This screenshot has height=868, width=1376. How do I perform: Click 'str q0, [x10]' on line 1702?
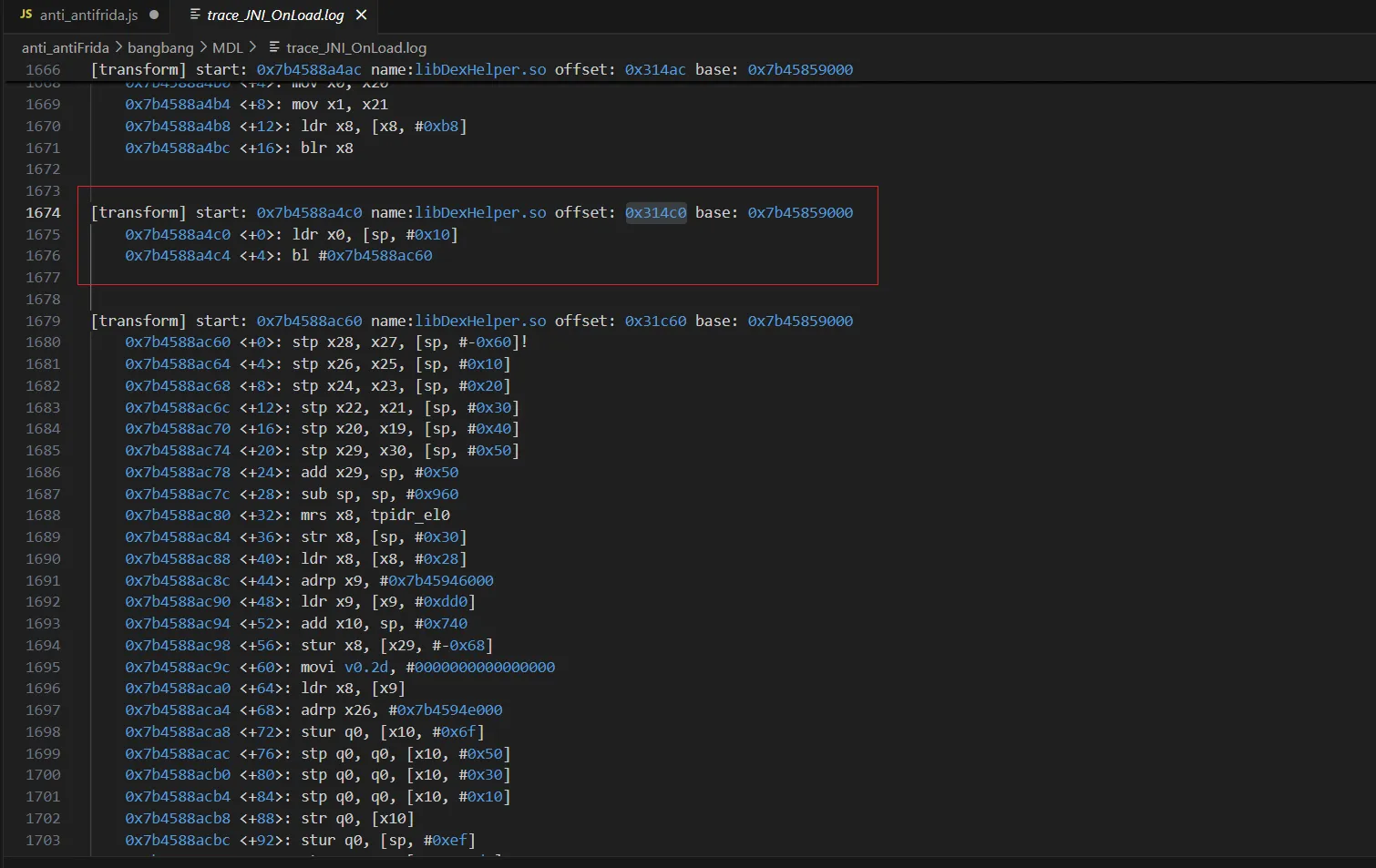[x=357, y=818]
